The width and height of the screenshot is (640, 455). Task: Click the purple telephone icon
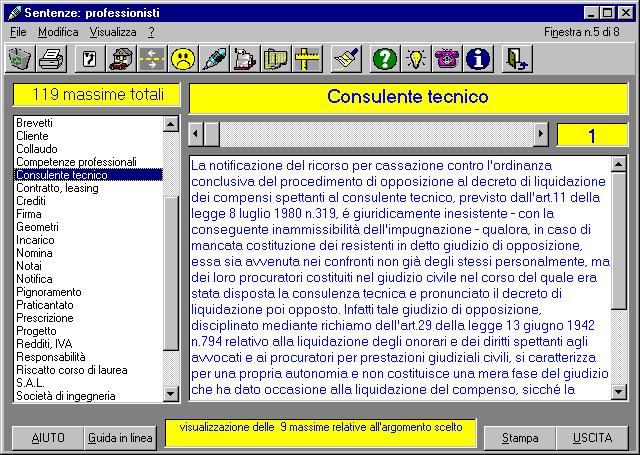pyautogui.click(x=447, y=59)
